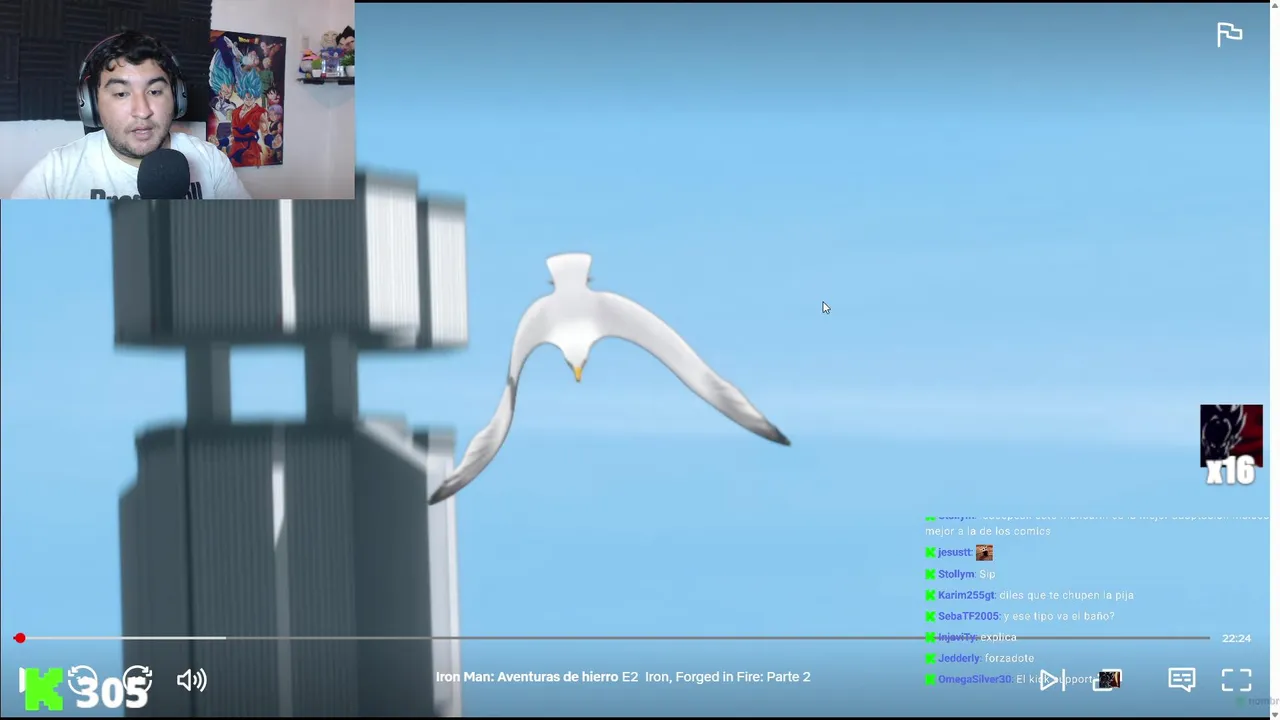Click the green badge next to SebaTF2005
This screenshot has height=720, width=1280.
[x=930, y=616]
